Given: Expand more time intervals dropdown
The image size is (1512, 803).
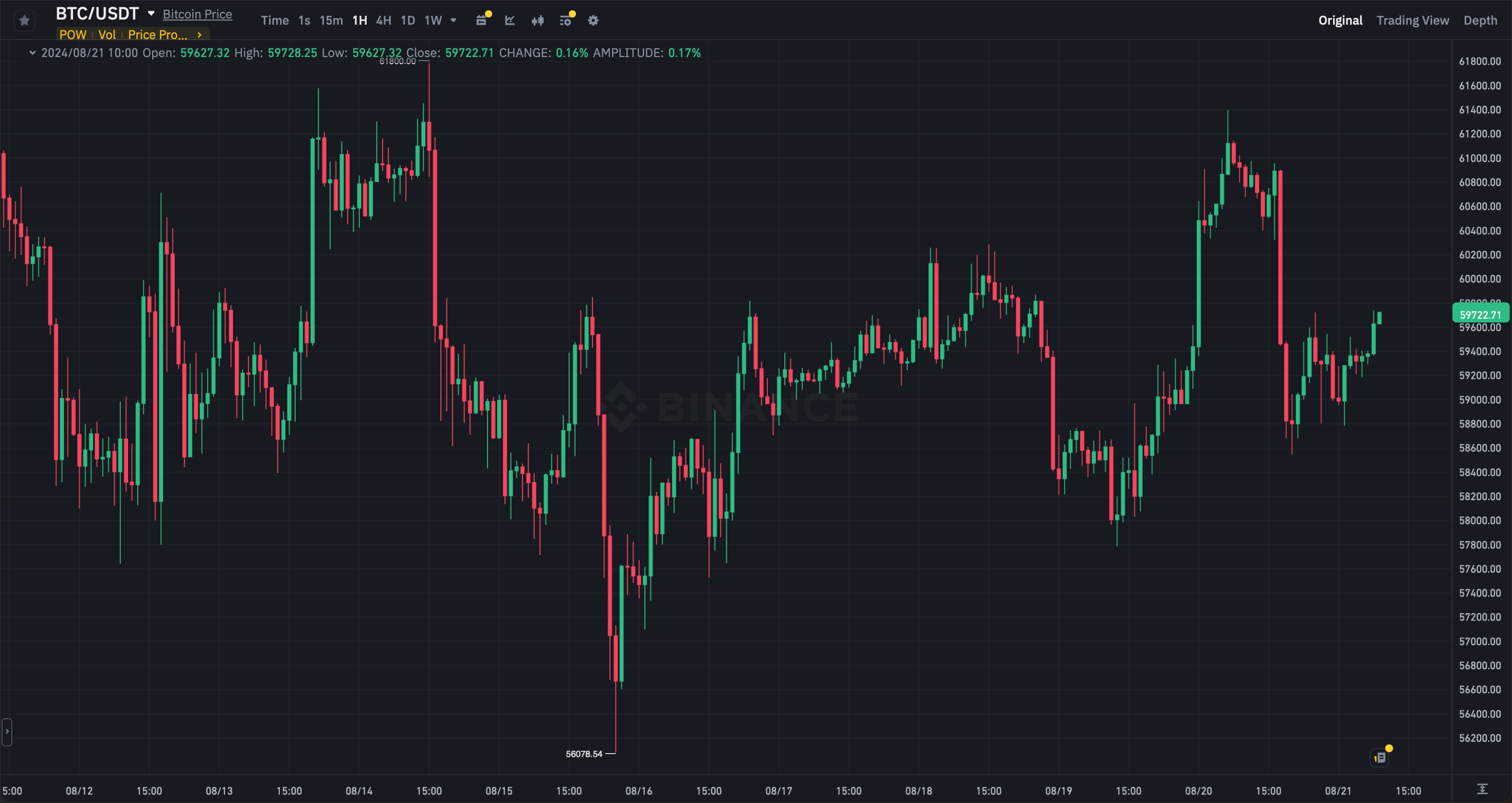Looking at the screenshot, I should [453, 20].
